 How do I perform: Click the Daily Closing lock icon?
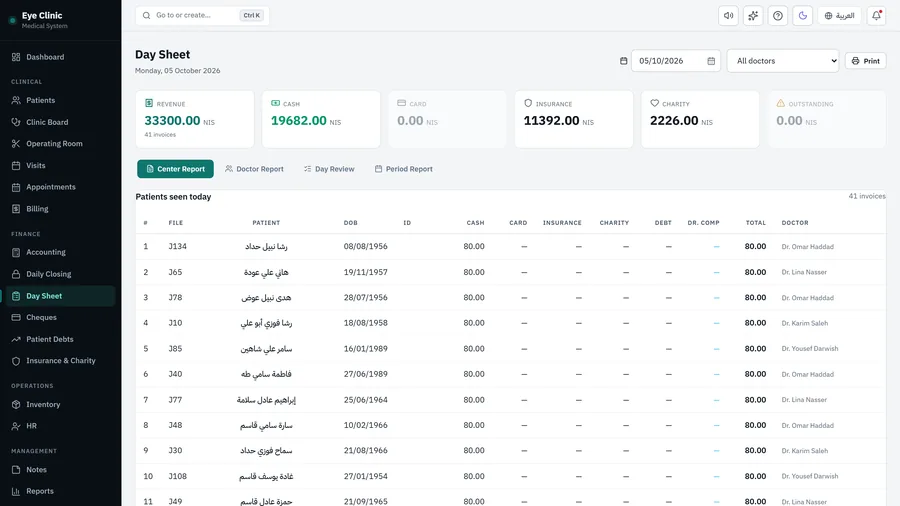tap(16, 274)
